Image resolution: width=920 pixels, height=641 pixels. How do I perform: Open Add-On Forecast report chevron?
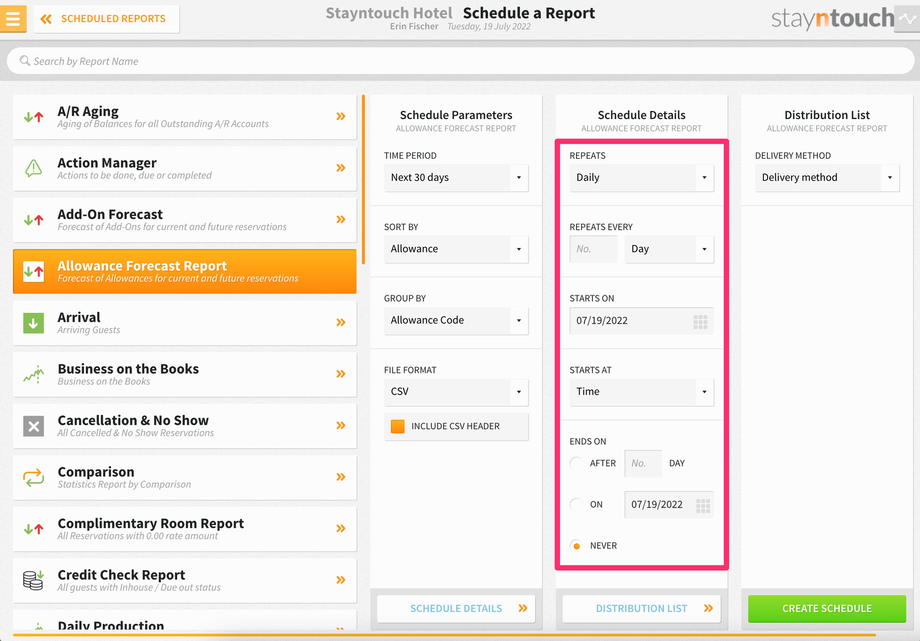341,220
